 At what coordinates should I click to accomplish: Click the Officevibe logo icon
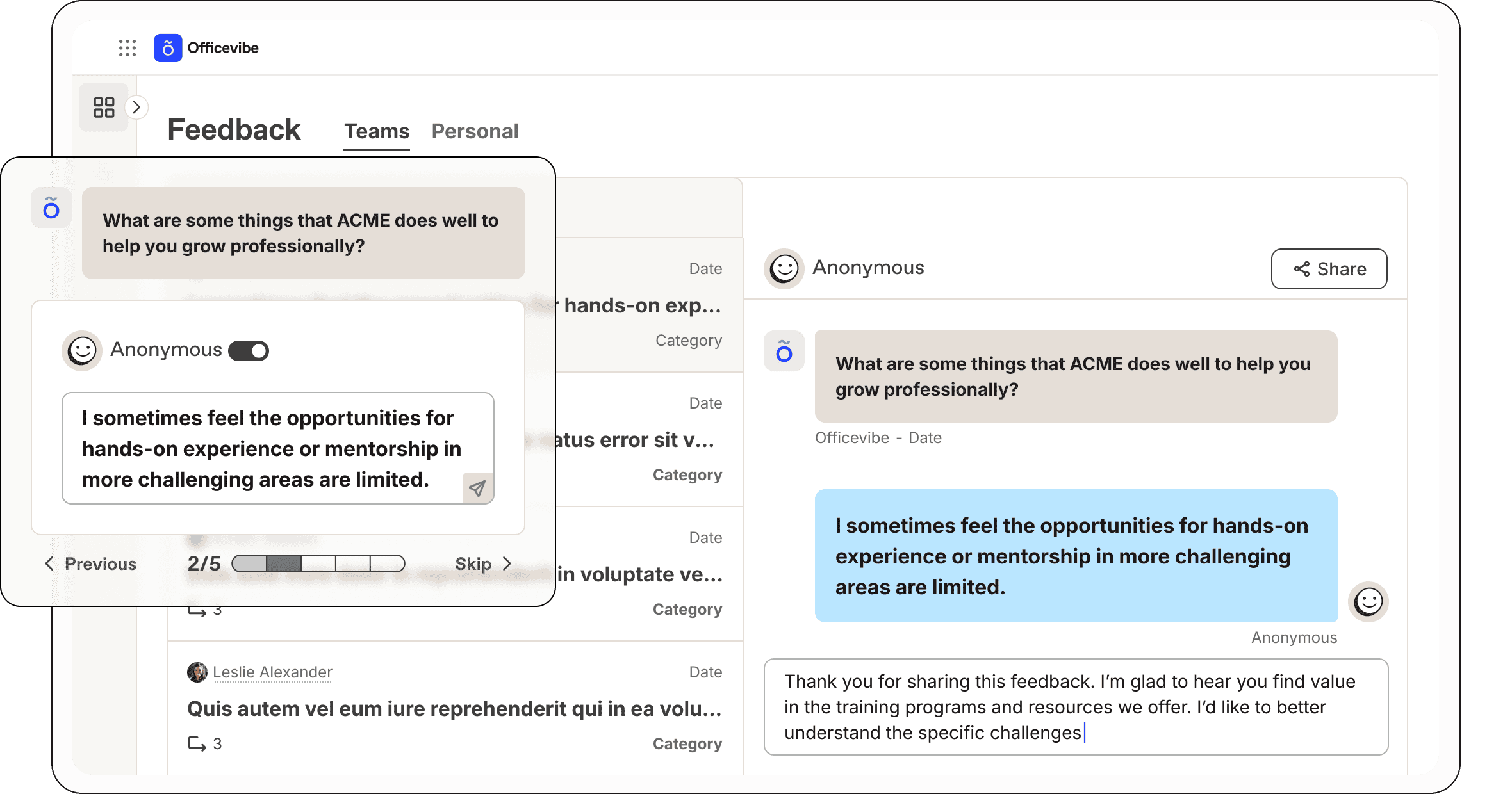168,48
